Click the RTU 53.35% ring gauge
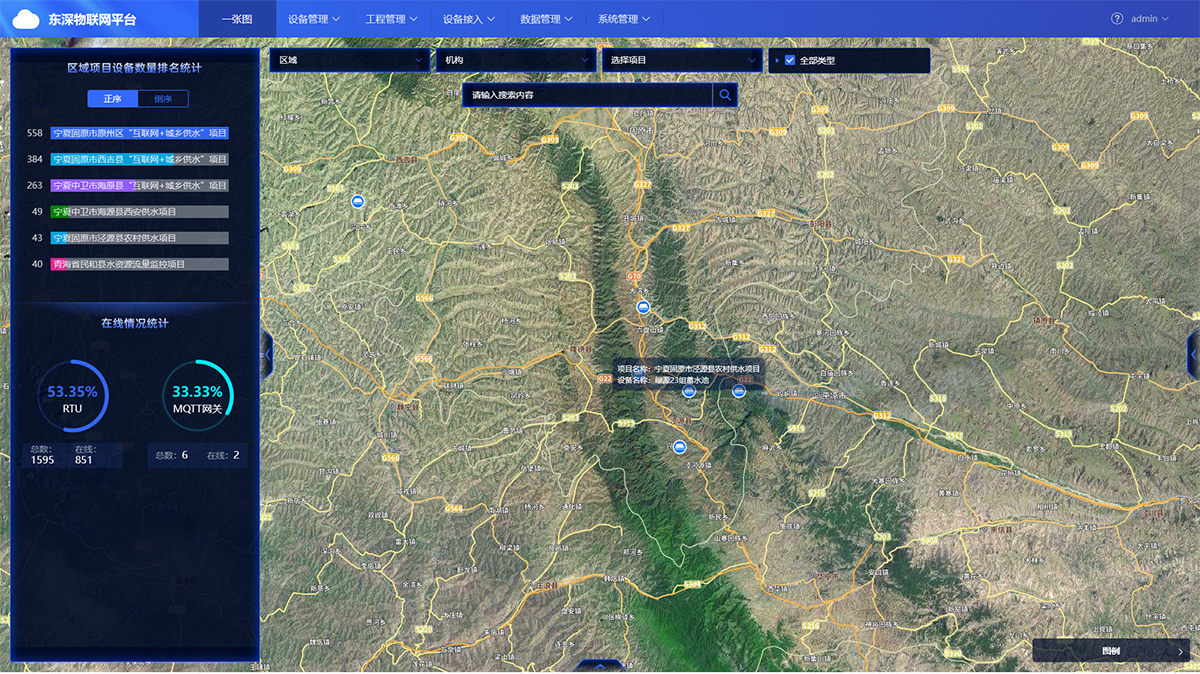Viewport: 1200px width, 674px height. pos(73,396)
